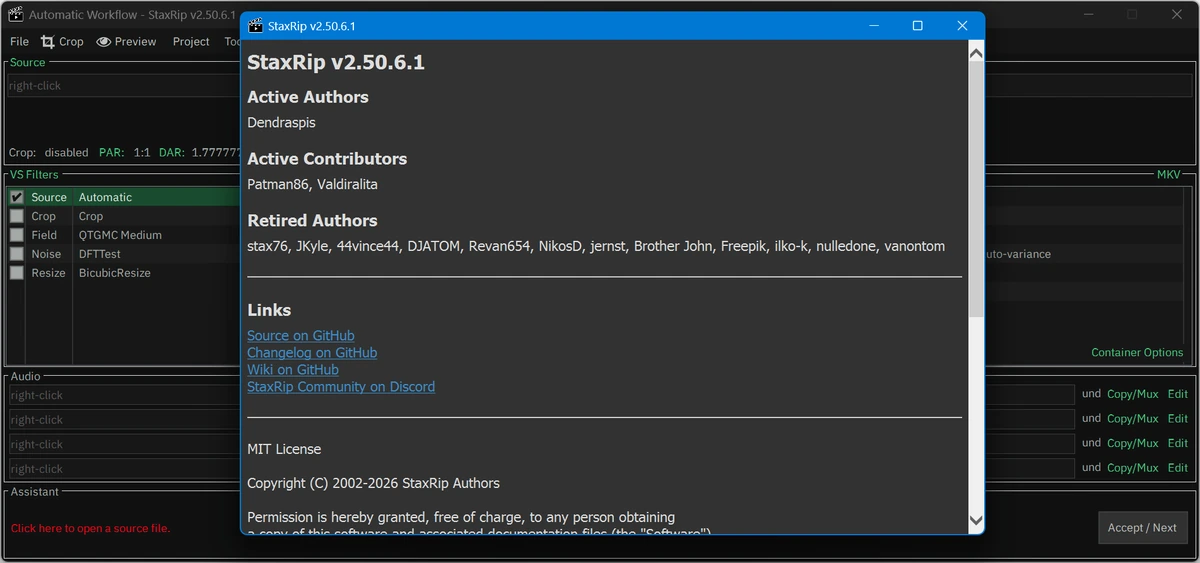Open Source on GitHub link
The image size is (1200, 563).
click(301, 336)
